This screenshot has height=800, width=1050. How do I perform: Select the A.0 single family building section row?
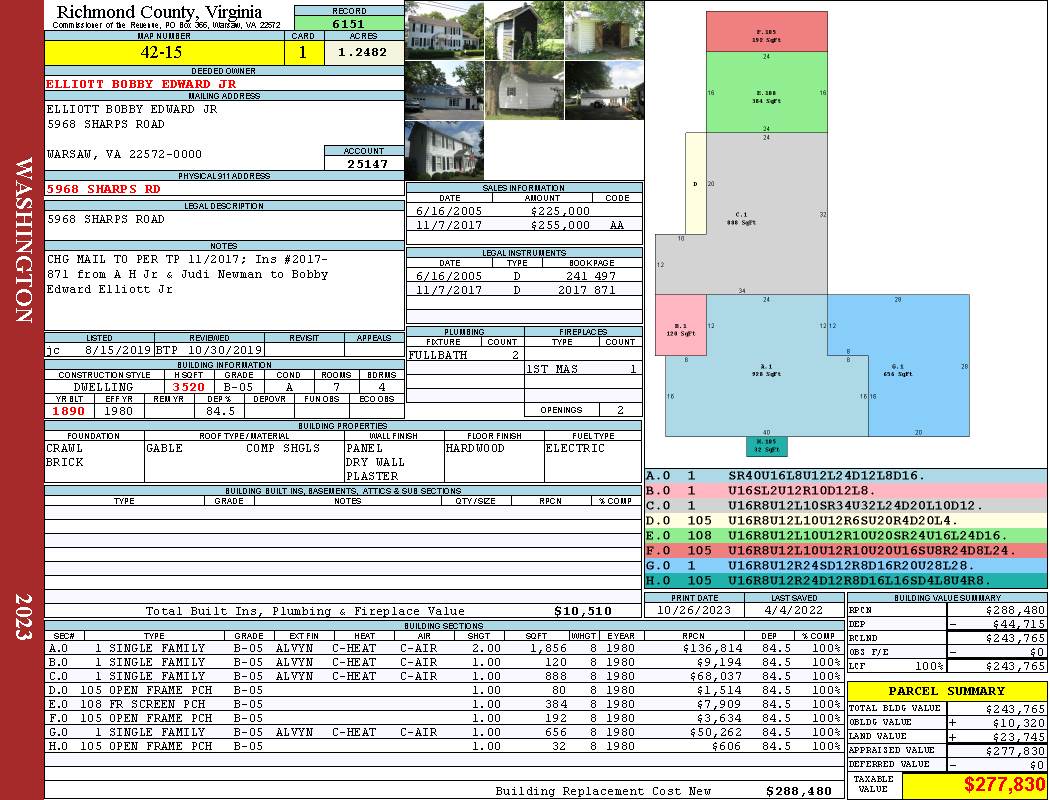click(x=444, y=648)
